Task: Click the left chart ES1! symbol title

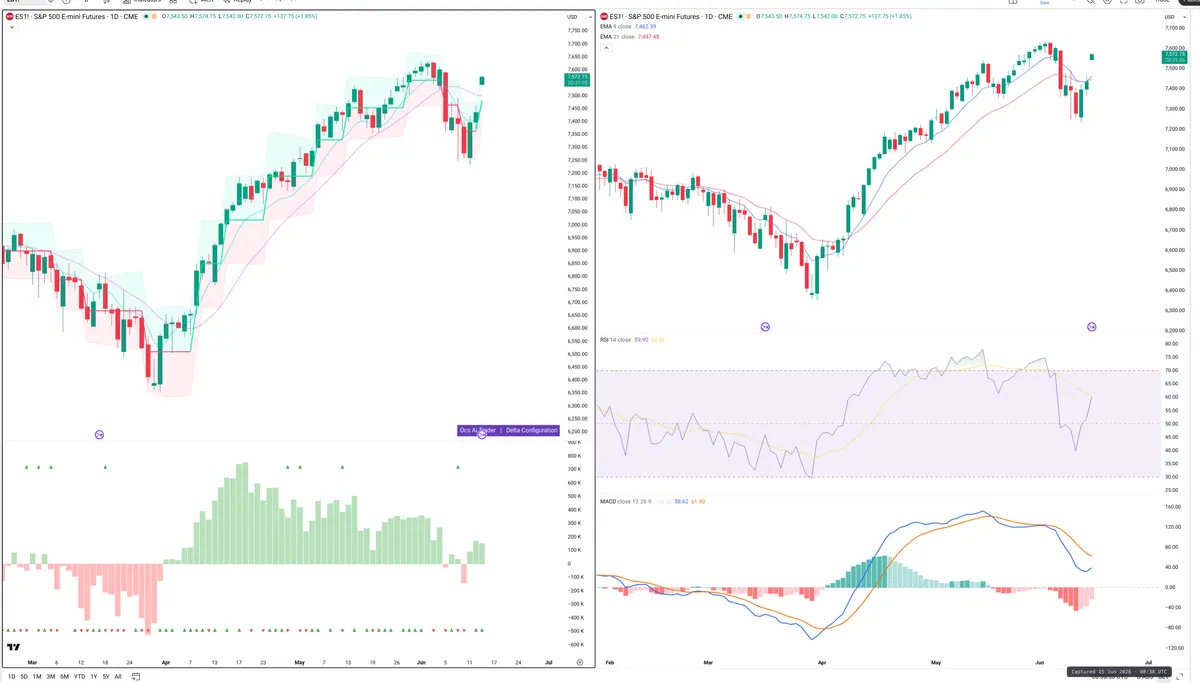Action: [76, 17]
